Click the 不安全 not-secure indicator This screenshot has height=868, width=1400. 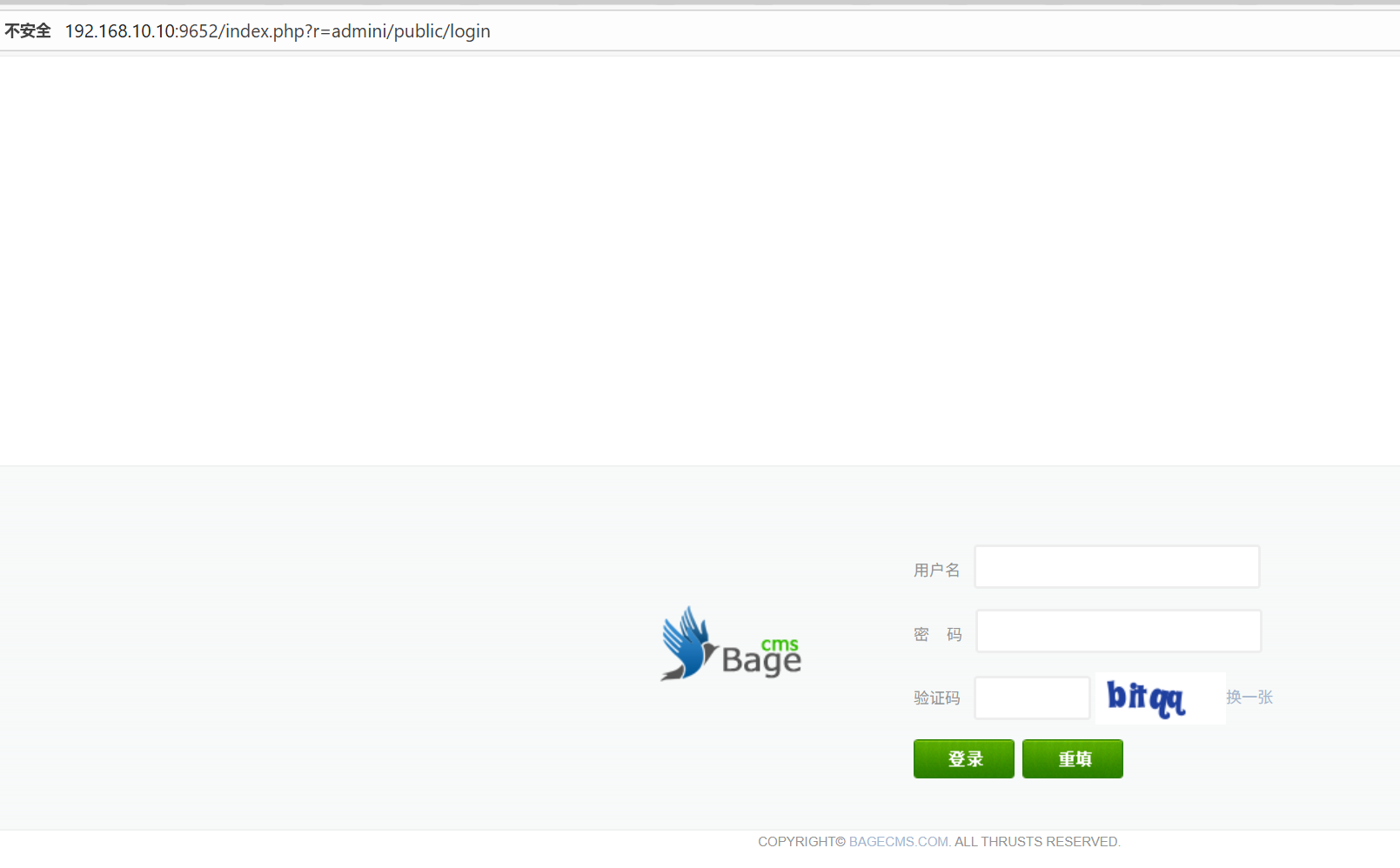coord(28,31)
